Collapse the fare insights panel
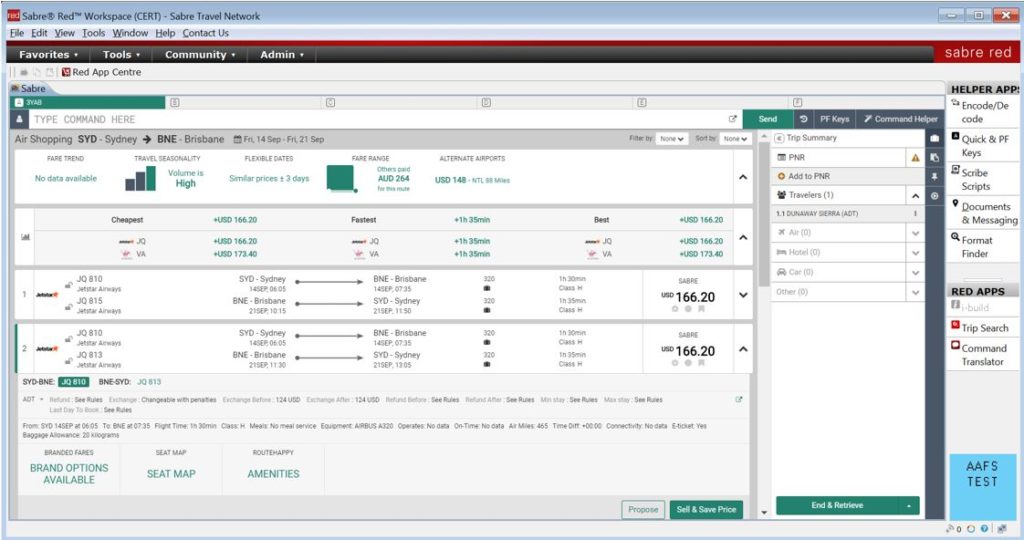Screen dimensions: 1024x540 (x=743, y=177)
